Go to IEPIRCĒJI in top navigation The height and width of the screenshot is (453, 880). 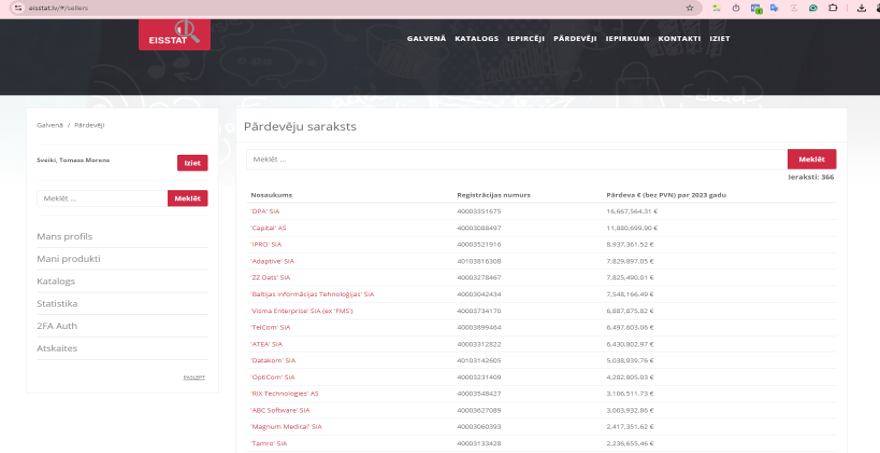click(x=526, y=39)
